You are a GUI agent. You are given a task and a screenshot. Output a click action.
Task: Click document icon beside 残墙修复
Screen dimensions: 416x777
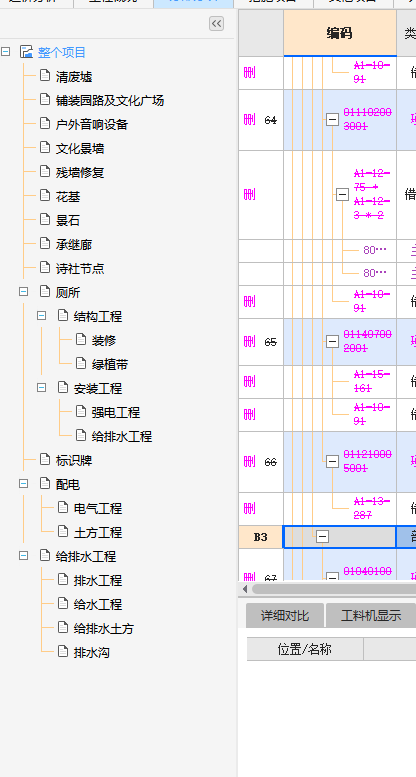click(x=45, y=171)
